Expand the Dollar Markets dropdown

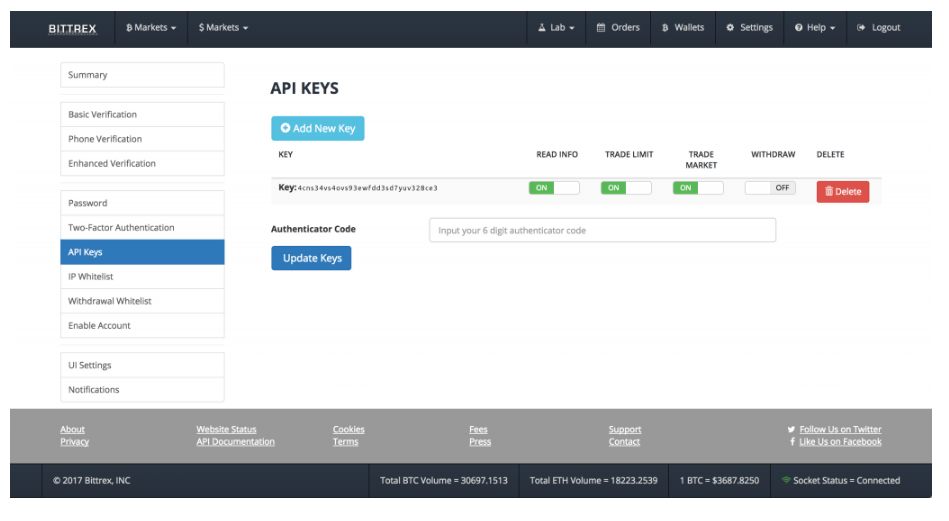pyautogui.click(x=223, y=28)
